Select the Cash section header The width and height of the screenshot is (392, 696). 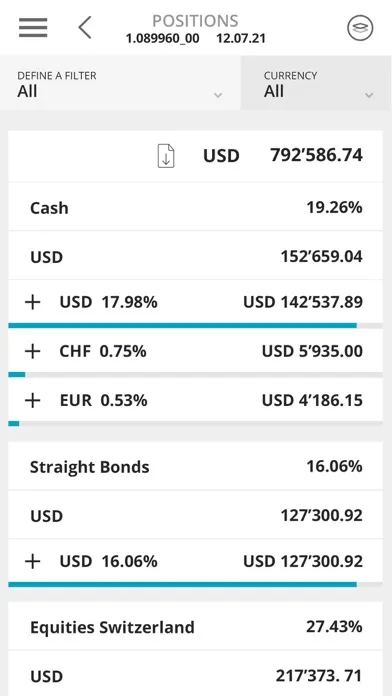(195, 207)
